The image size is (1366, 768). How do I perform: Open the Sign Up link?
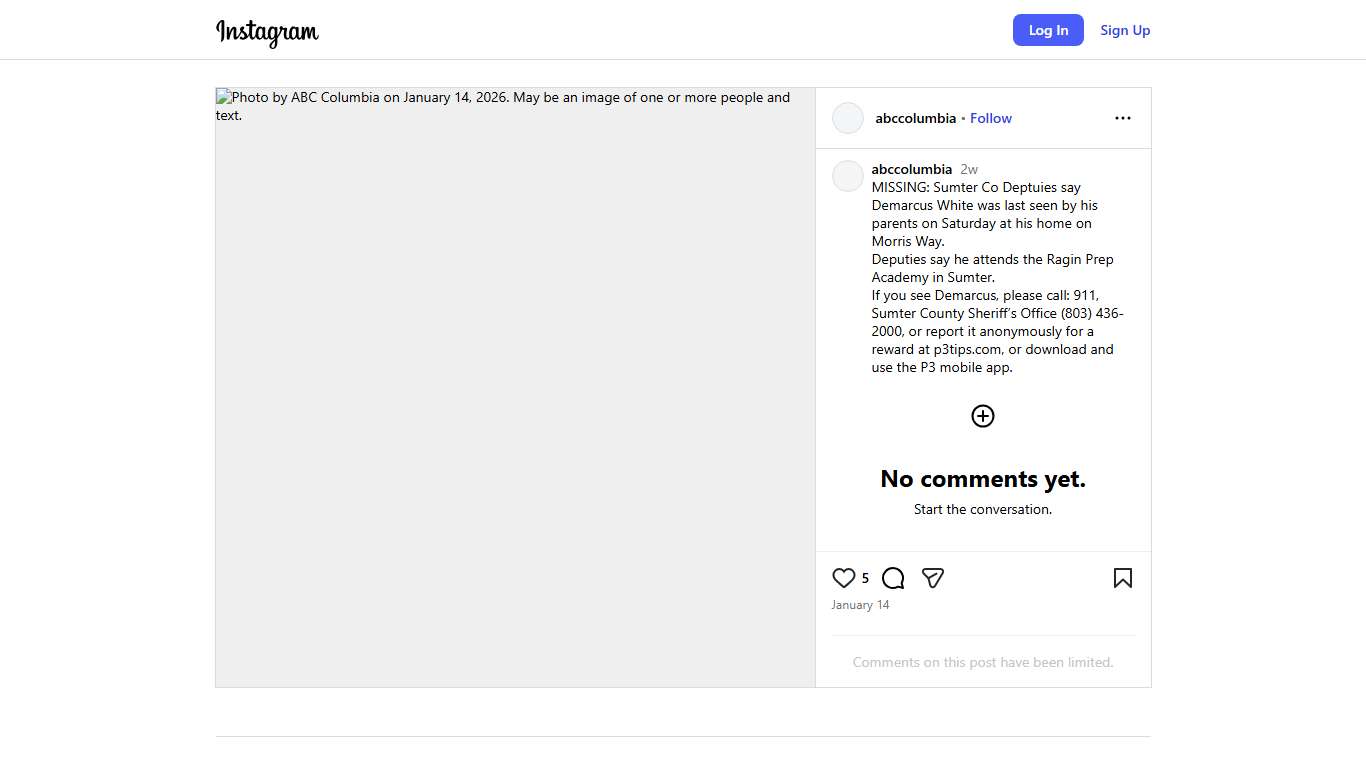tap(1125, 30)
